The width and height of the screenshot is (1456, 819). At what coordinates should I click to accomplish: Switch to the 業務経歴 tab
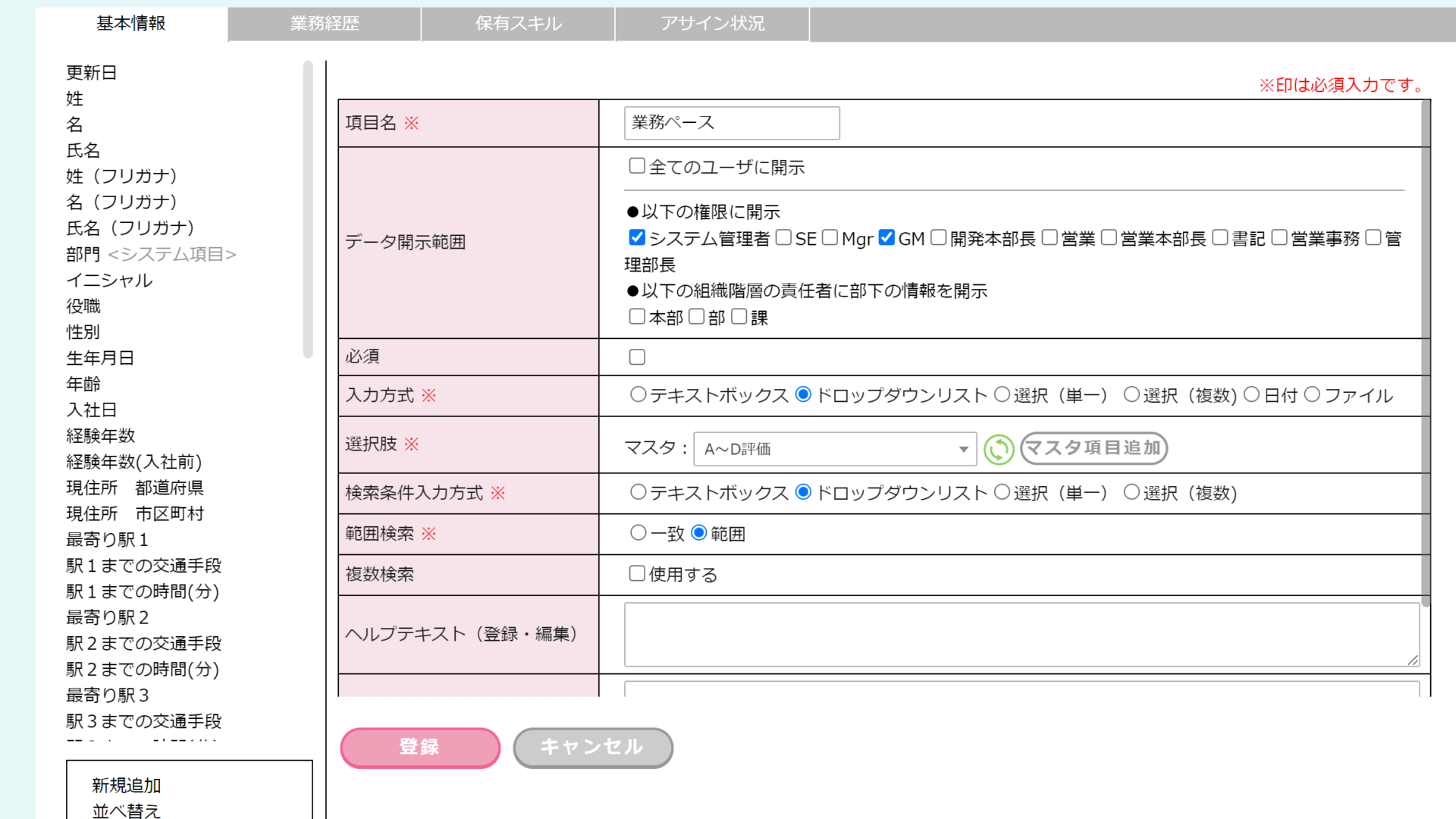(x=325, y=24)
